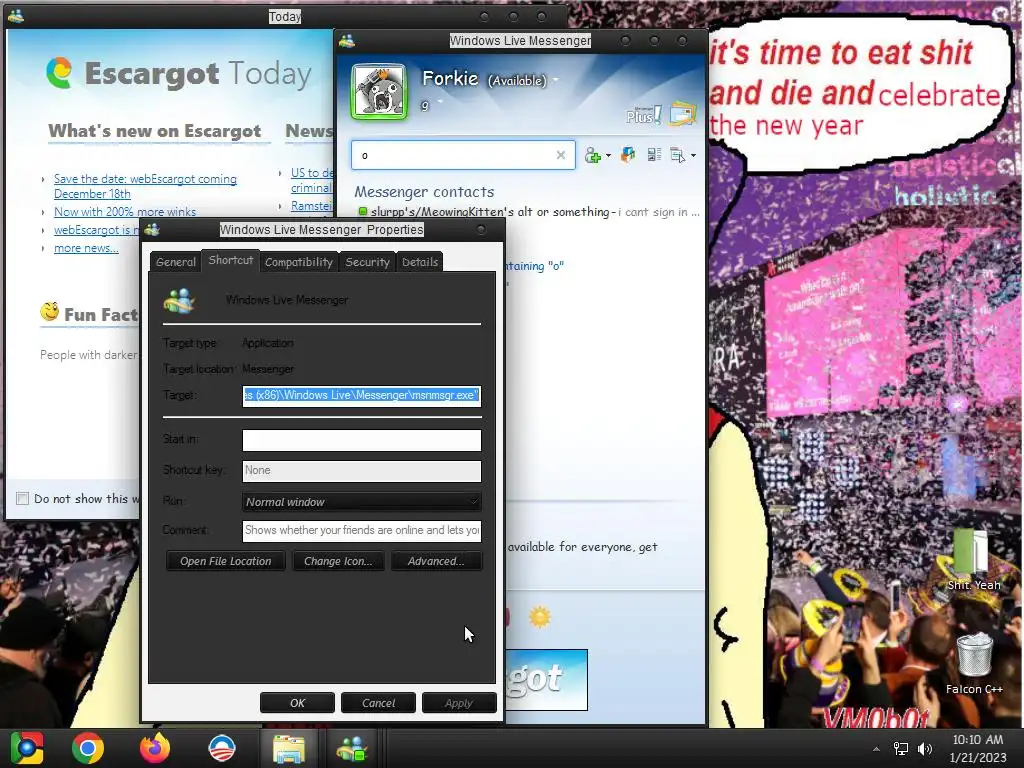Click the 'Messenger contacts' group header
The image size is (1024, 768).
point(424,191)
